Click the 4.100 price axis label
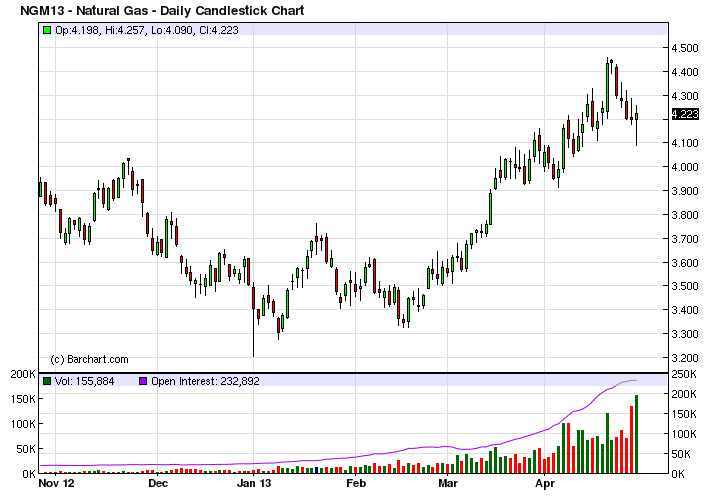Screen dimensions: 726x502 (x=685, y=143)
